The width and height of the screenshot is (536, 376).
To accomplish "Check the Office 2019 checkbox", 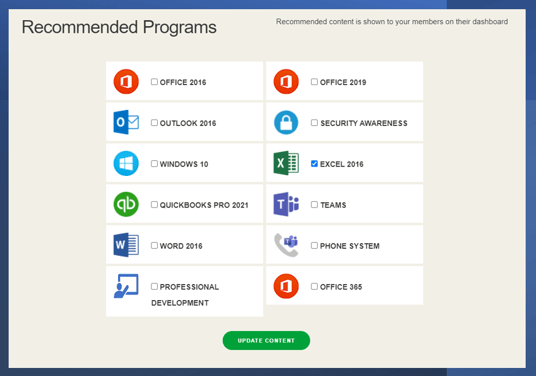I will (x=314, y=82).
